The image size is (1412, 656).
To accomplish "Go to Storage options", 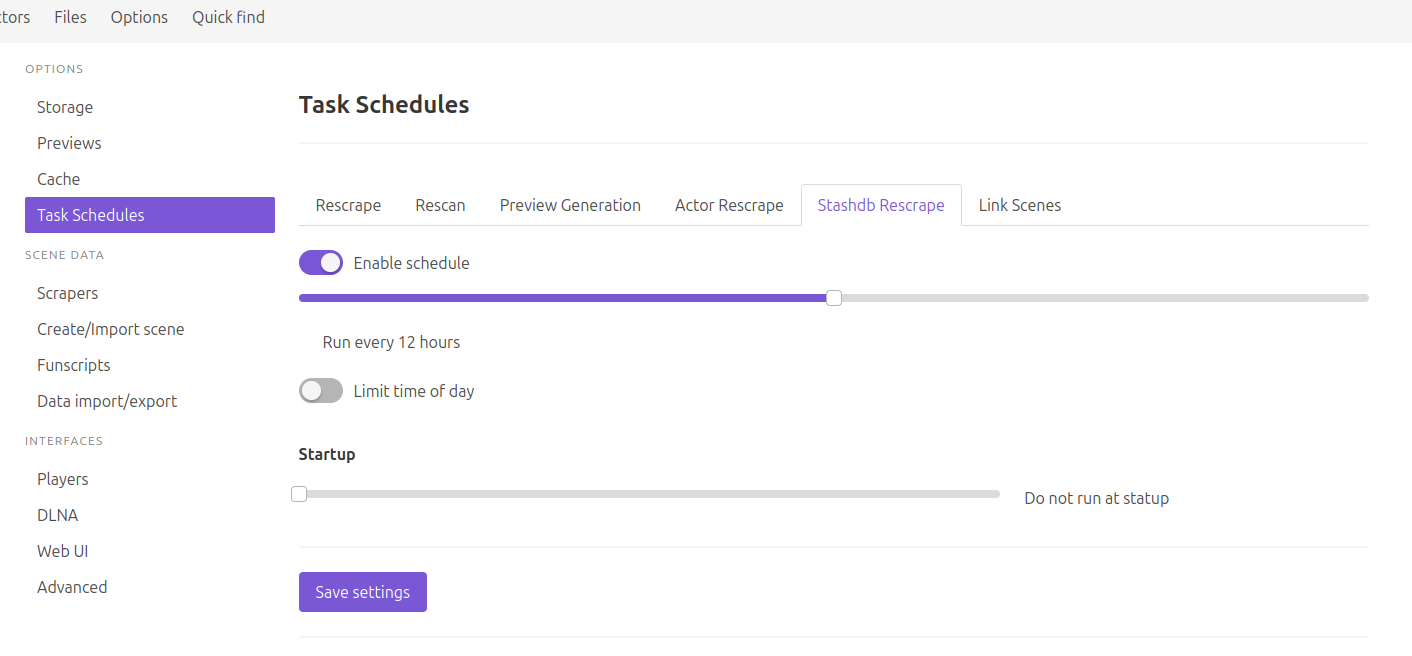I will coord(150,107).
